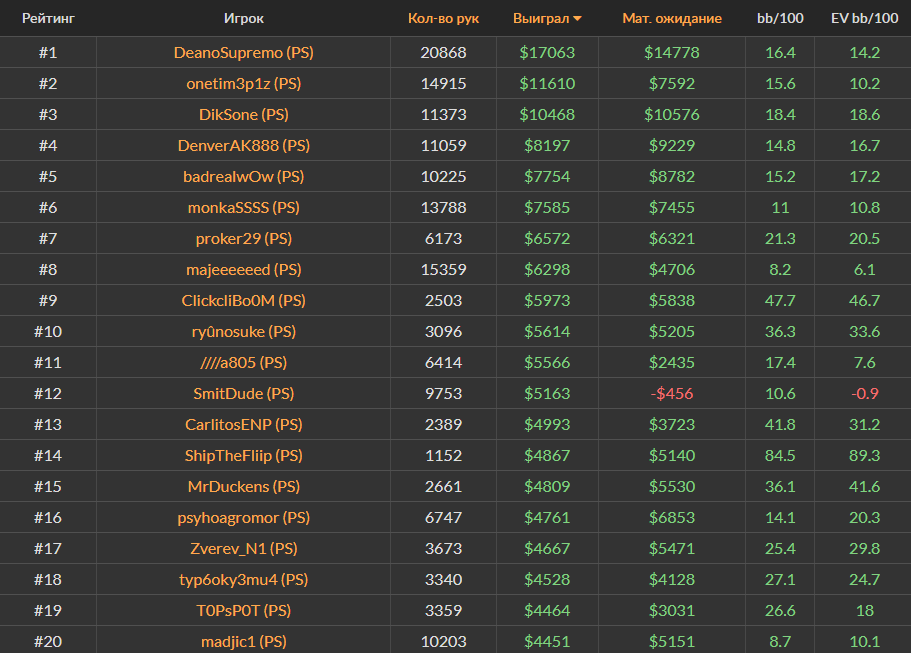View psyhoagromor (PS) player profile
911x653 pixels.
[x=244, y=517]
